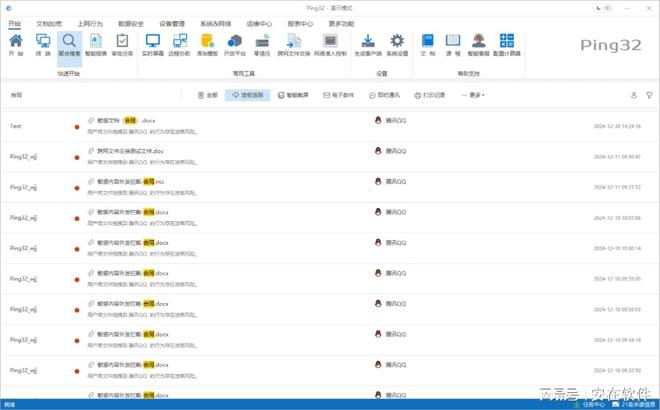Viewport: 660px width, 410px height.
Task: Click the 配置计算器 calculator icon
Action: 508,46
